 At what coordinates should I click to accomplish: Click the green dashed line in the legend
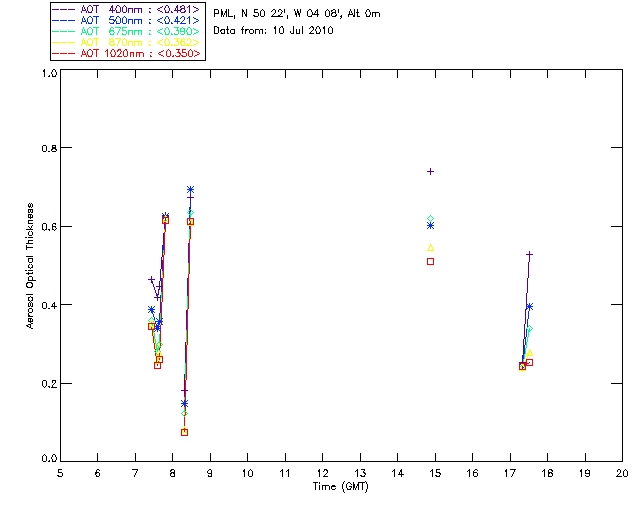click(x=64, y=31)
